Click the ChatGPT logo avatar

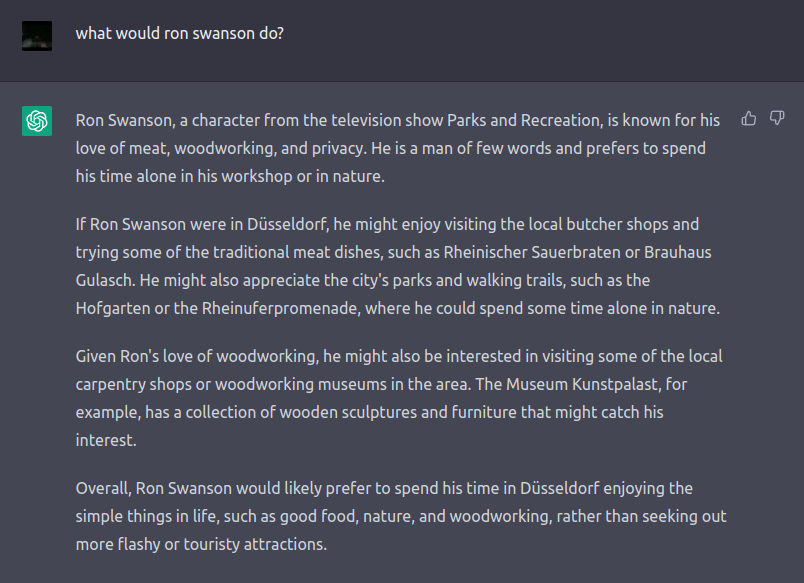point(37,121)
